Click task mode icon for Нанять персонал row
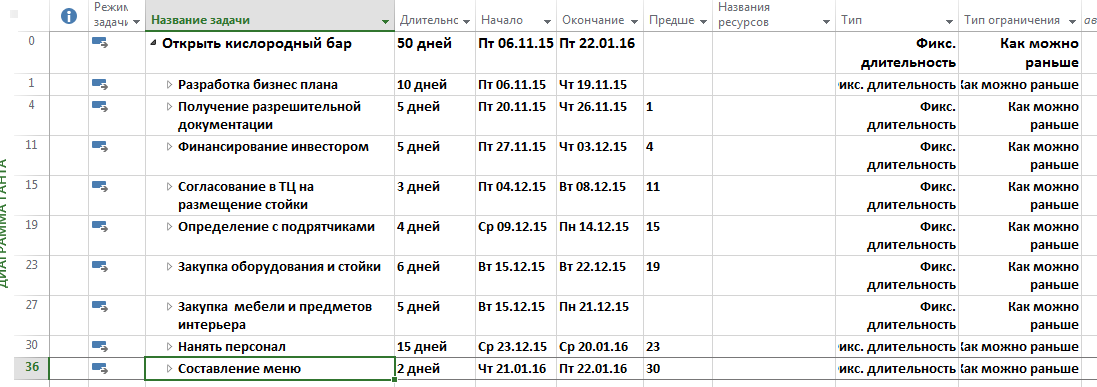The image size is (1097, 387). [100, 346]
